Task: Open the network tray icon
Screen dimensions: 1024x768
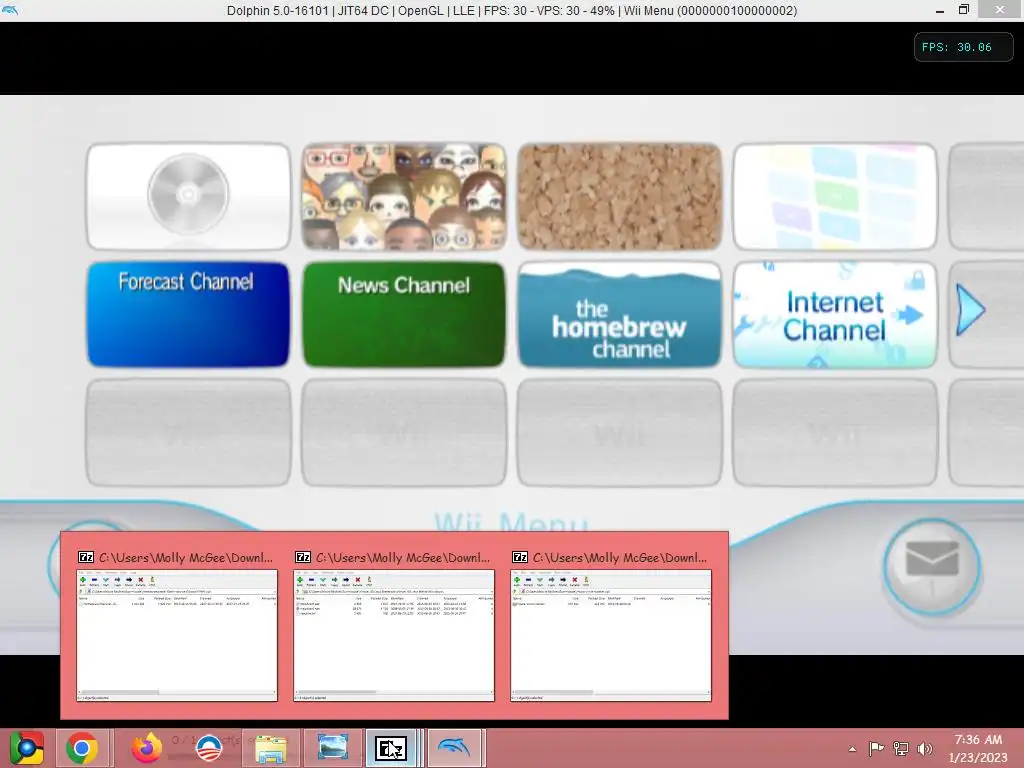Action: [901, 748]
